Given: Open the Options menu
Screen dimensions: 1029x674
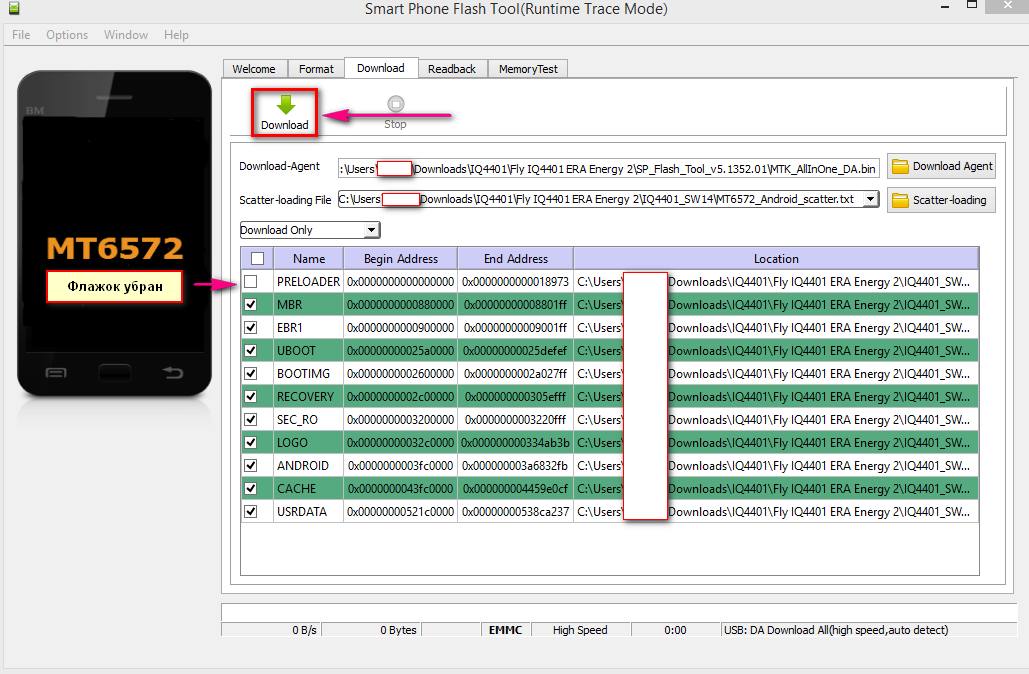Looking at the screenshot, I should coord(67,35).
